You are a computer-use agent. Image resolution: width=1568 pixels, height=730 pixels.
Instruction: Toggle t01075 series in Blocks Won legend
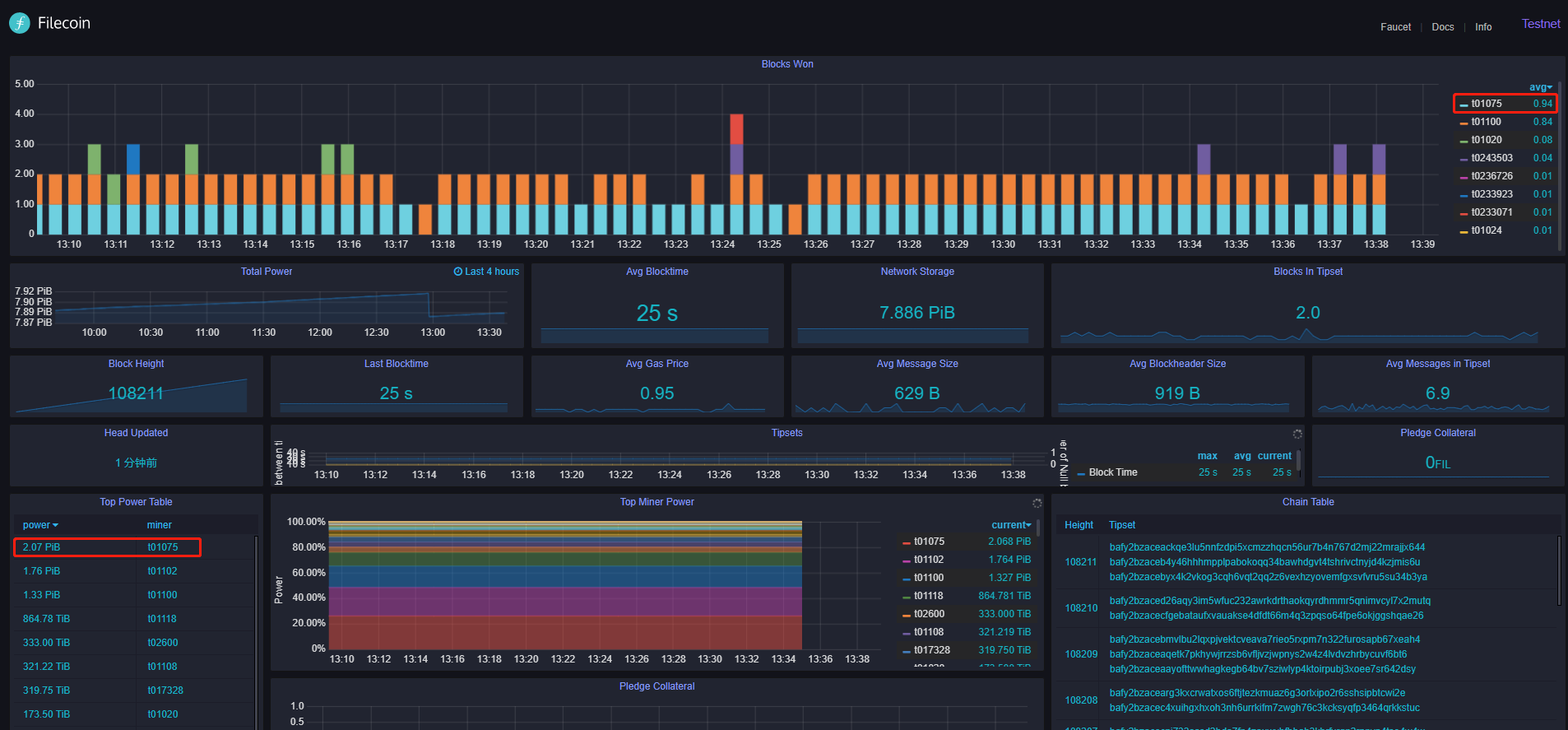click(1487, 104)
